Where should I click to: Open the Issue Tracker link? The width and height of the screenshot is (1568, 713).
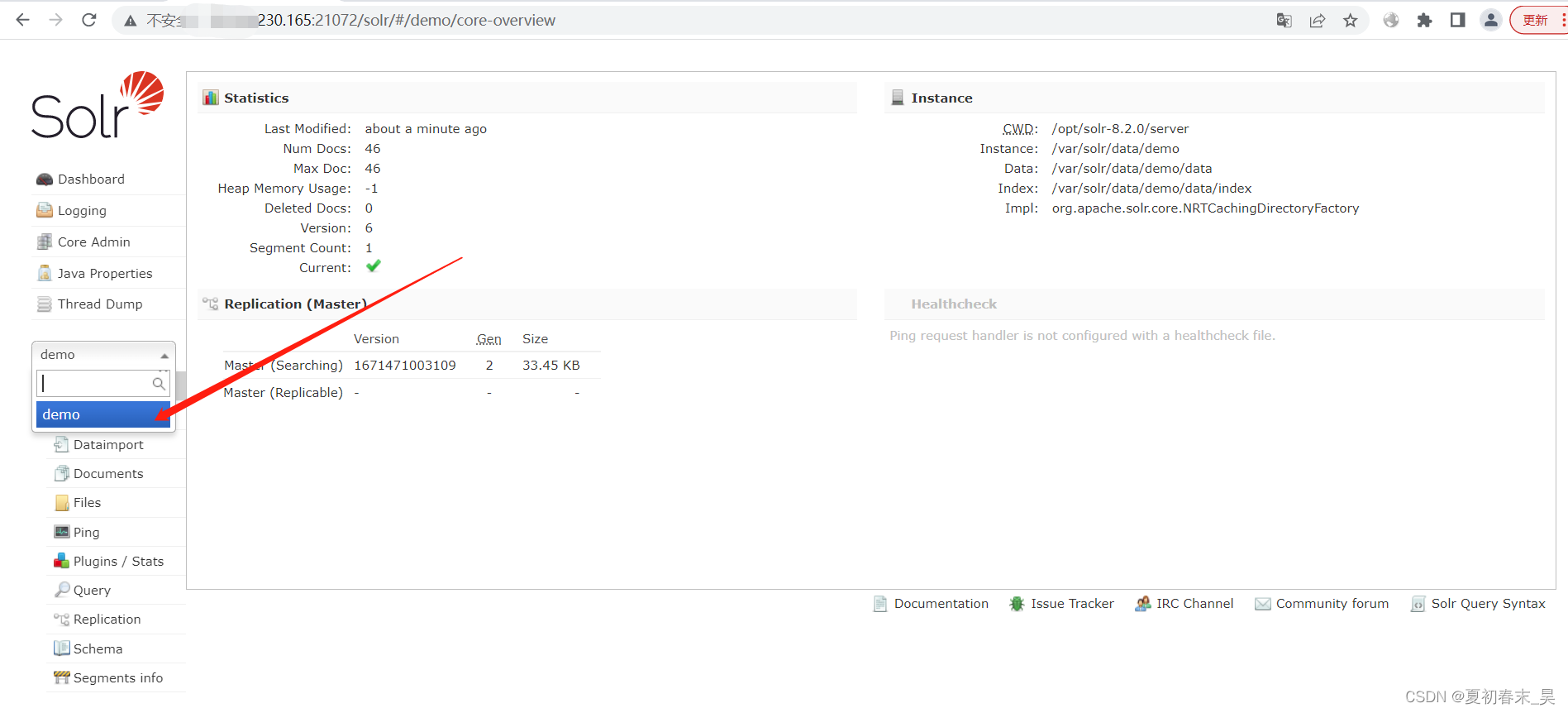pos(1072,604)
